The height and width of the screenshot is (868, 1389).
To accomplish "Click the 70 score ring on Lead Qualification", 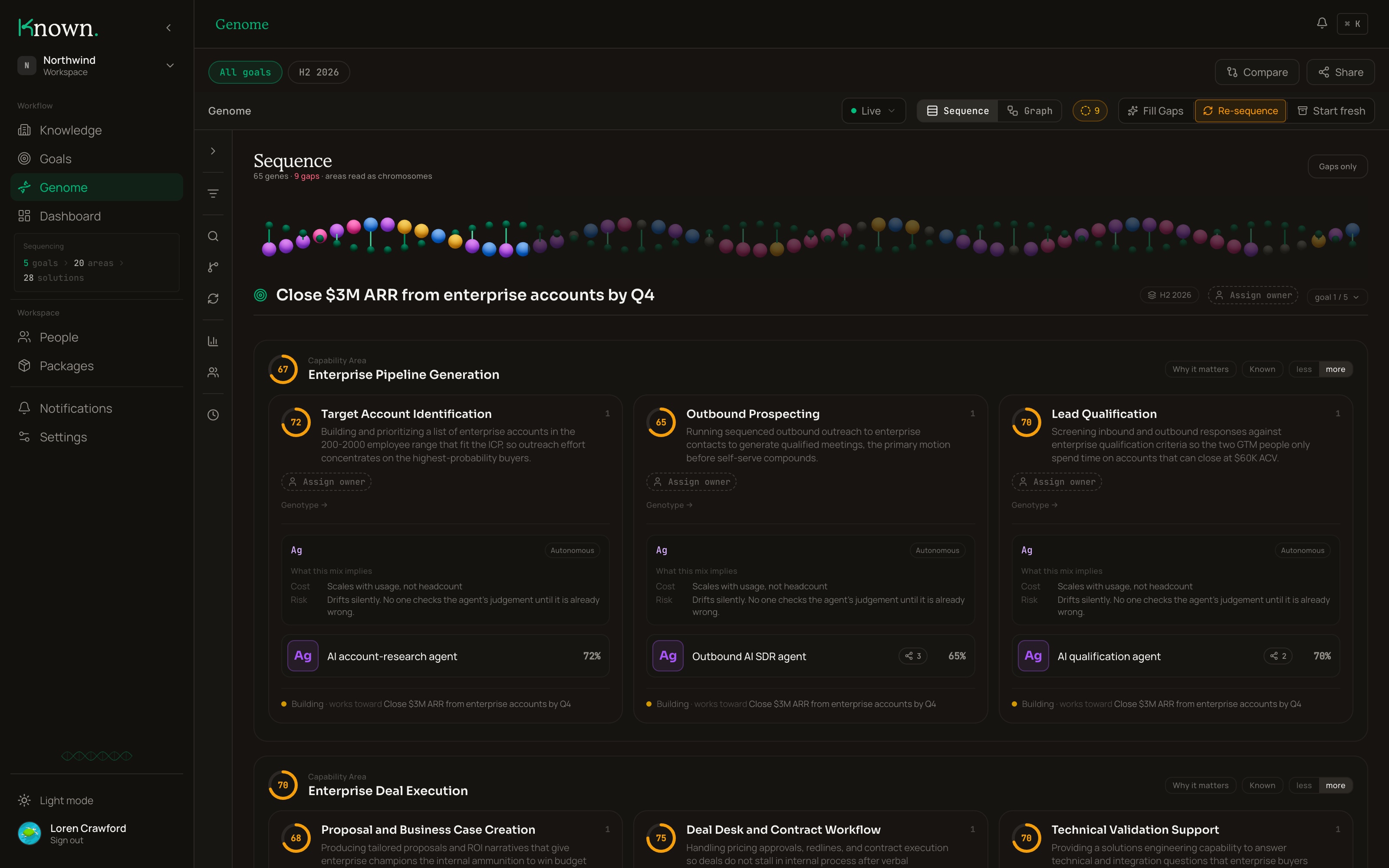I will click(x=1026, y=423).
